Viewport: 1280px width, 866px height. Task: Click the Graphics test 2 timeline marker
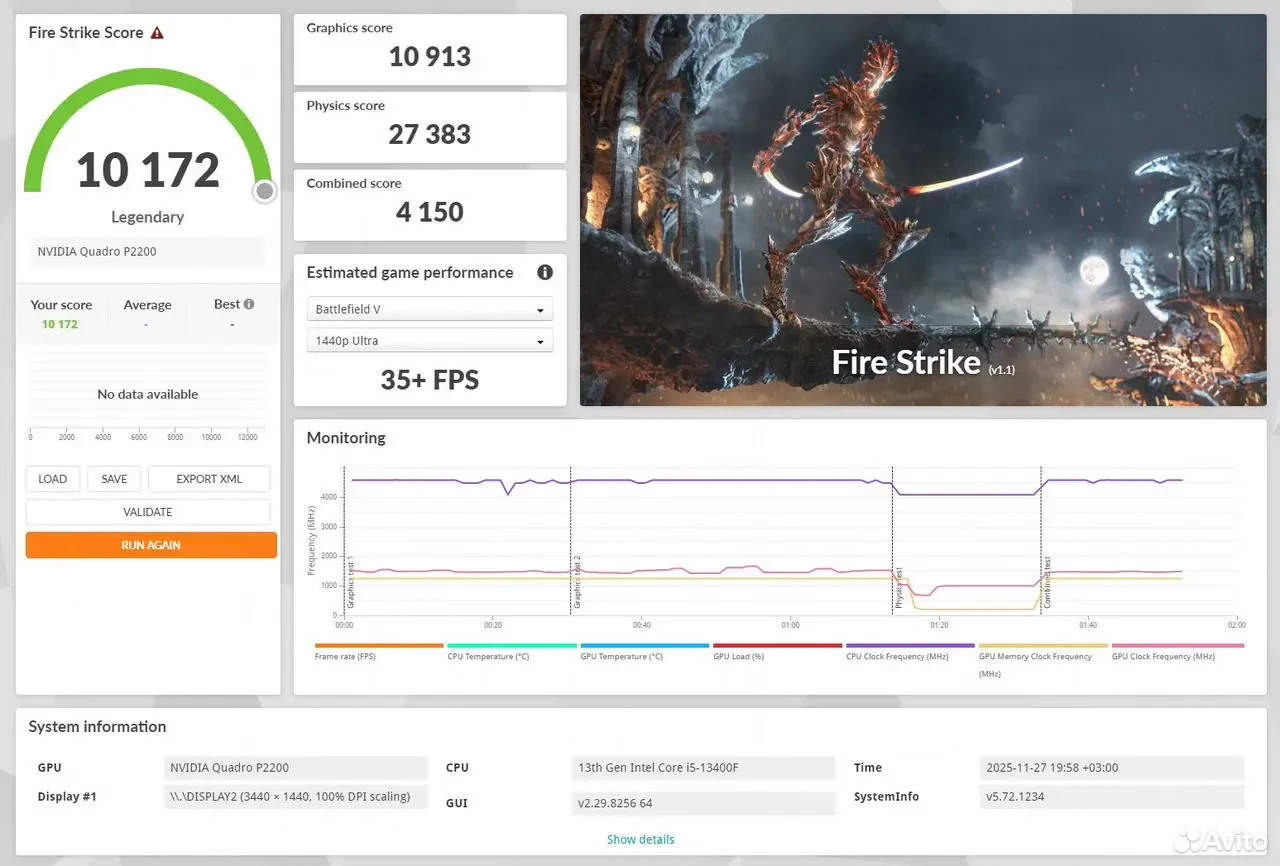(576, 583)
